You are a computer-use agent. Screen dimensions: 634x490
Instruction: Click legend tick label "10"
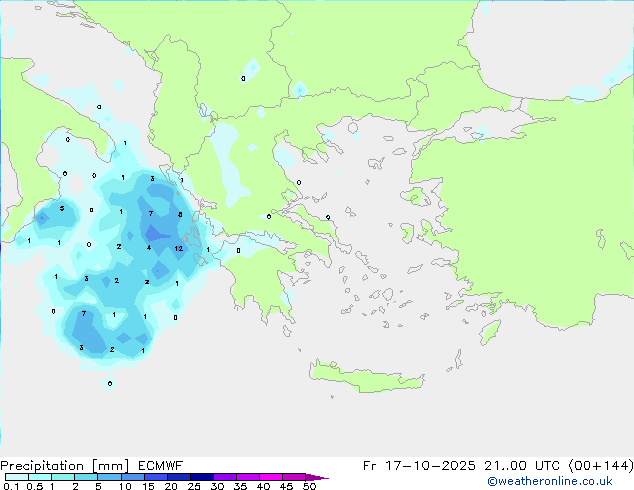pyautogui.click(x=125, y=486)
